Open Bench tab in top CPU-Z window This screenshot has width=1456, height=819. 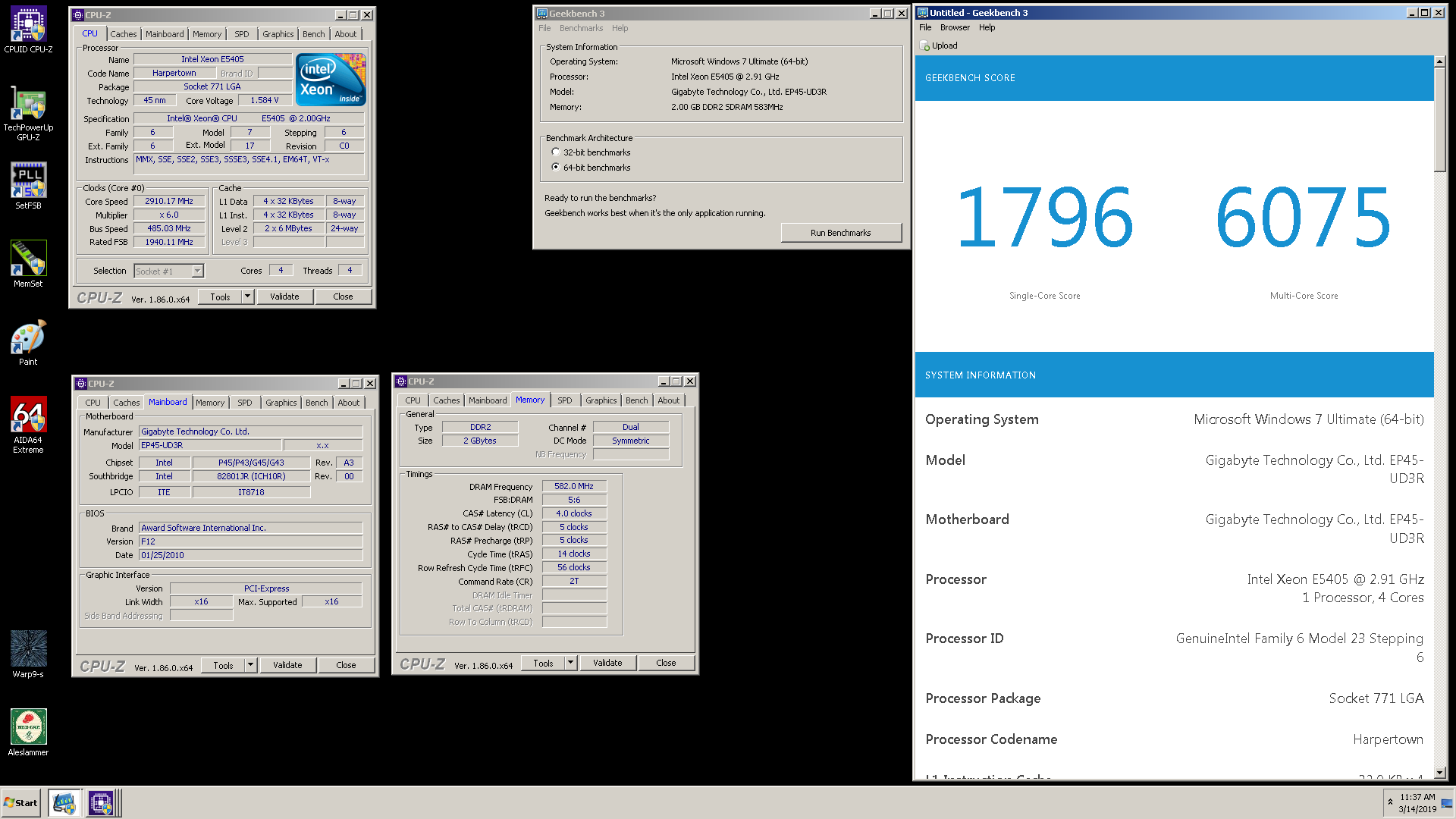coord(314,34)
